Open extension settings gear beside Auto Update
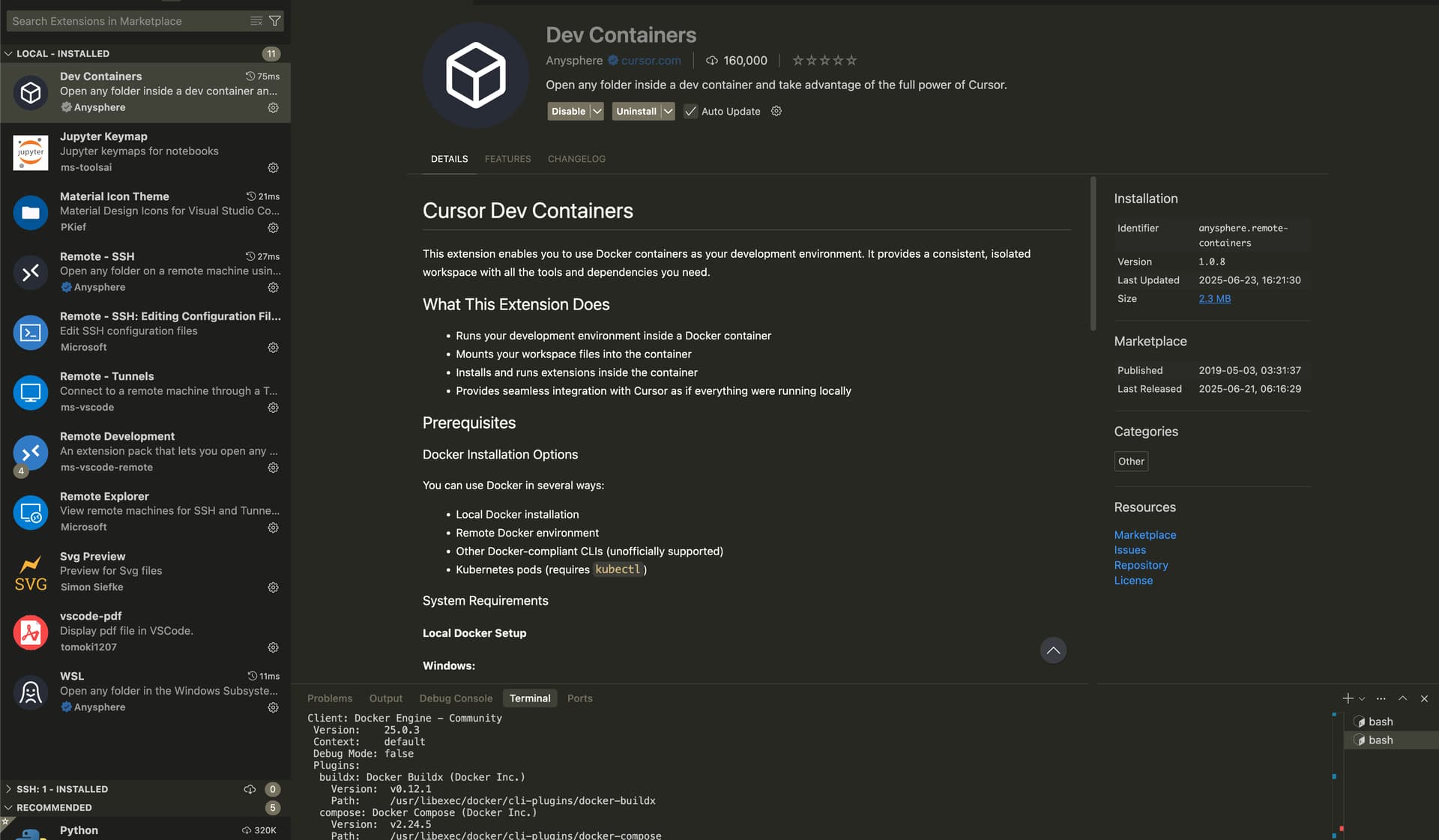Screen dimensions: 1439x840 tap(776, 111)
